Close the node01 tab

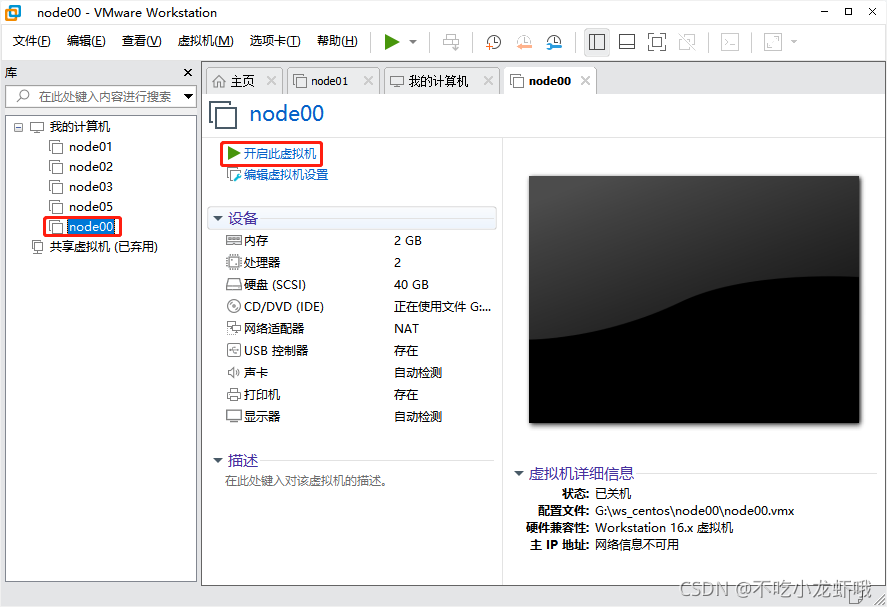[368, 81]
